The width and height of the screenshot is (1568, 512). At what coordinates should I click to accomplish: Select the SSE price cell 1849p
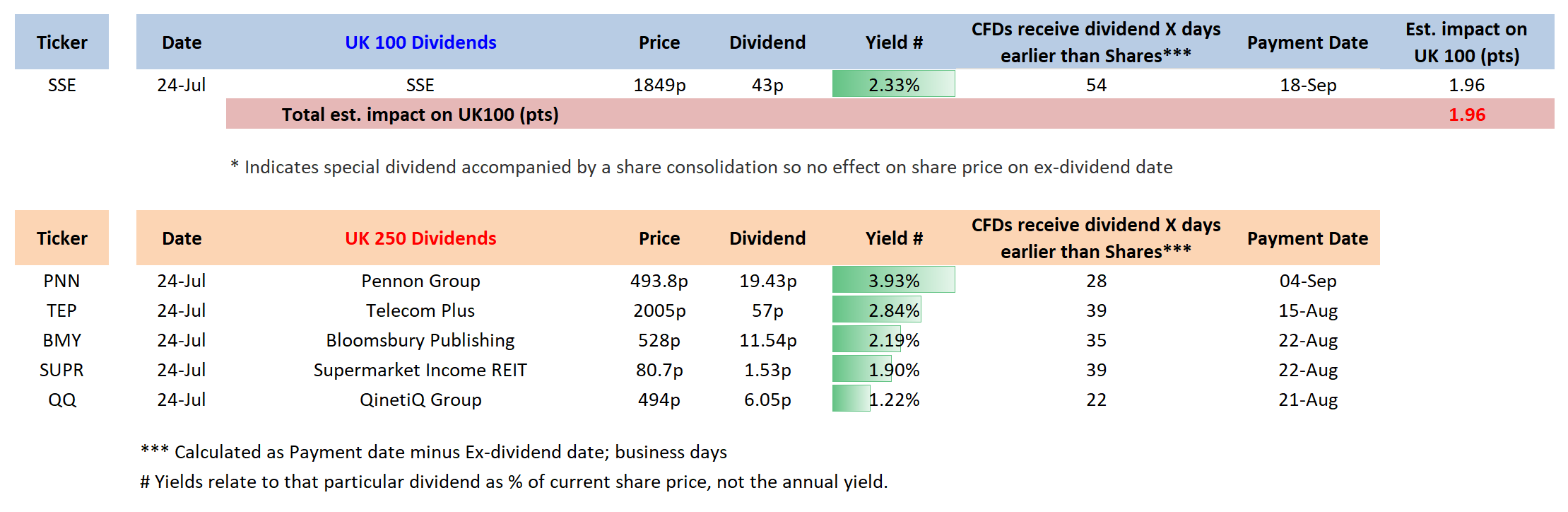click(x=659, y=85)
